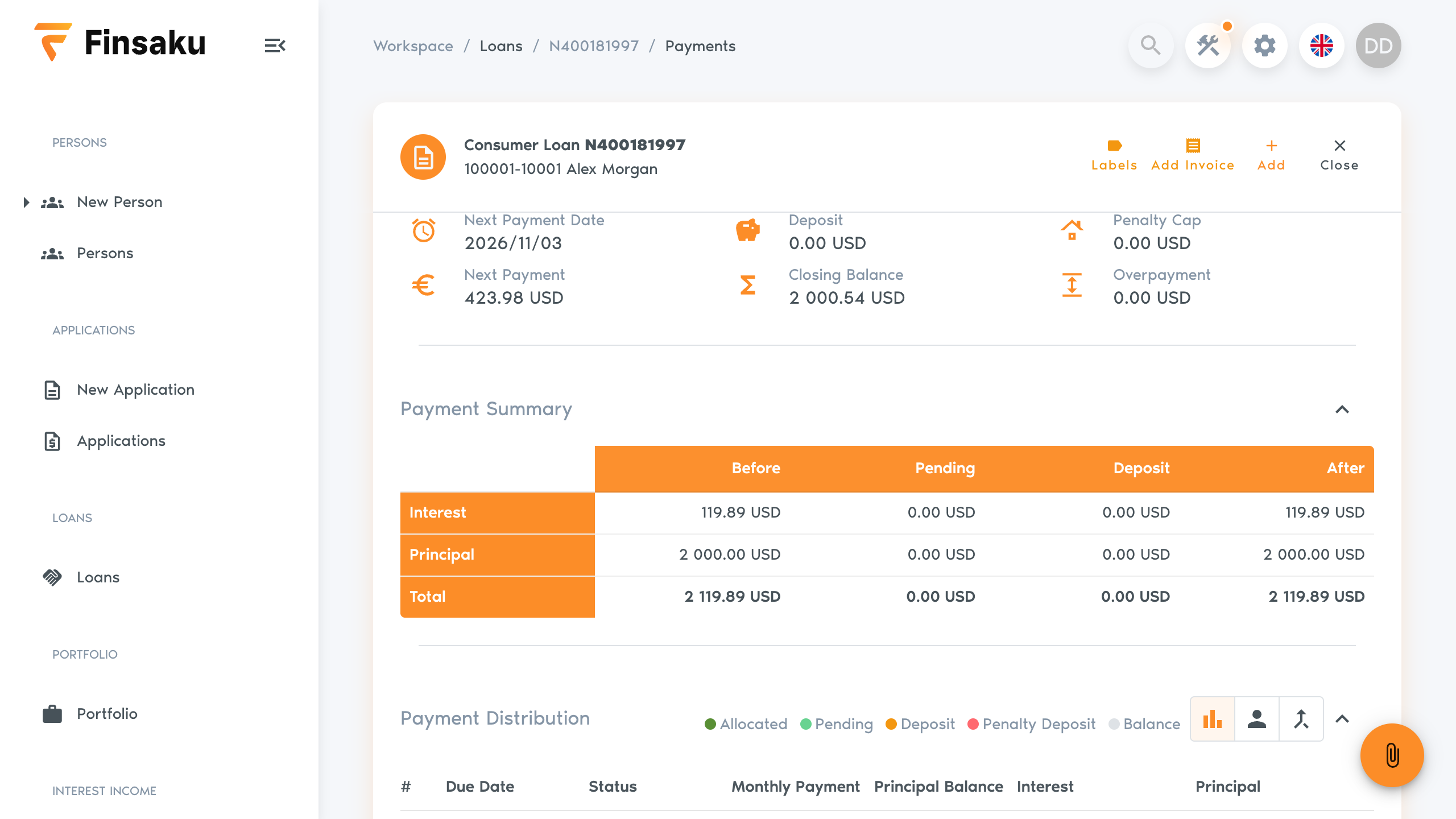Screen dimensions: 1456x819
Task: Open settings gear icon
Action: [x=1265, y=45]
